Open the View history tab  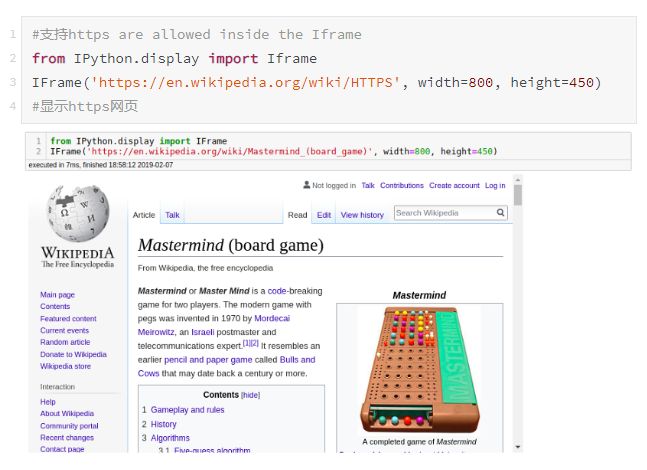point(362,215)
